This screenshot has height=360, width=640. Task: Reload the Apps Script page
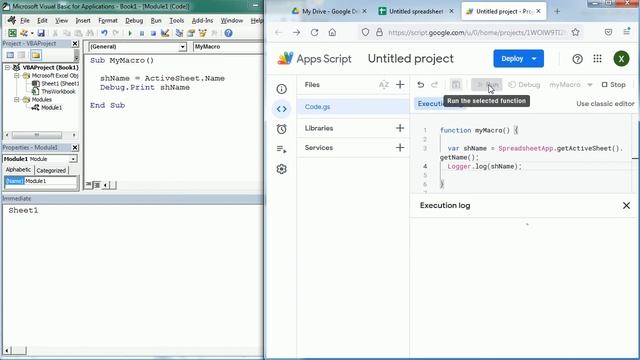(314, 32)
